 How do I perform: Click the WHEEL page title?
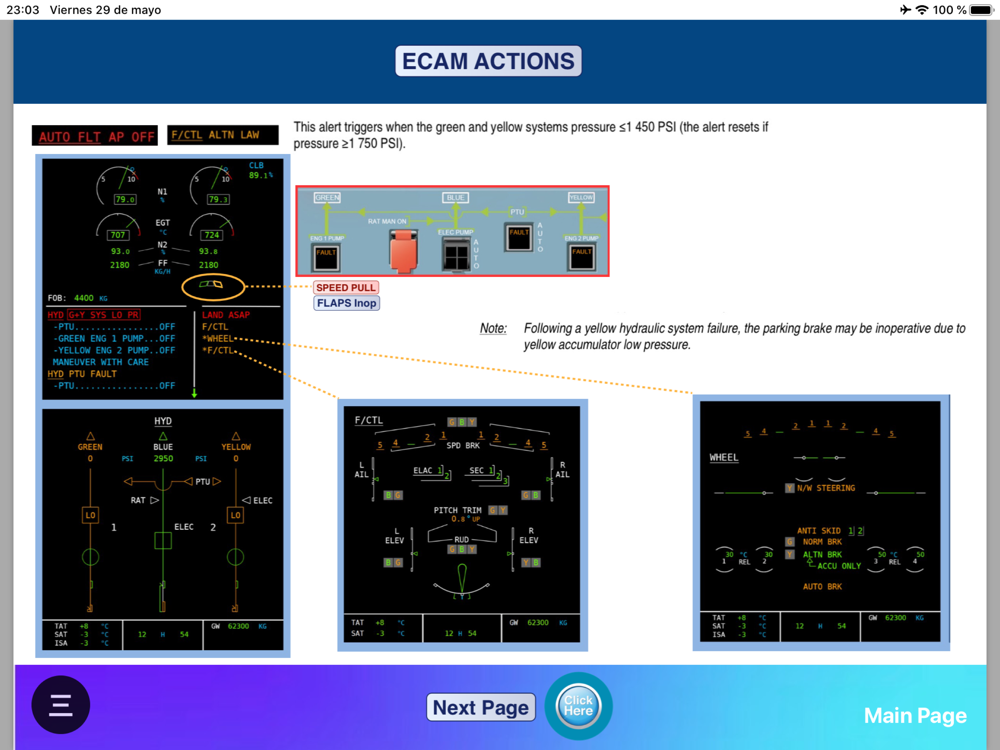click(x=724, y=458)
